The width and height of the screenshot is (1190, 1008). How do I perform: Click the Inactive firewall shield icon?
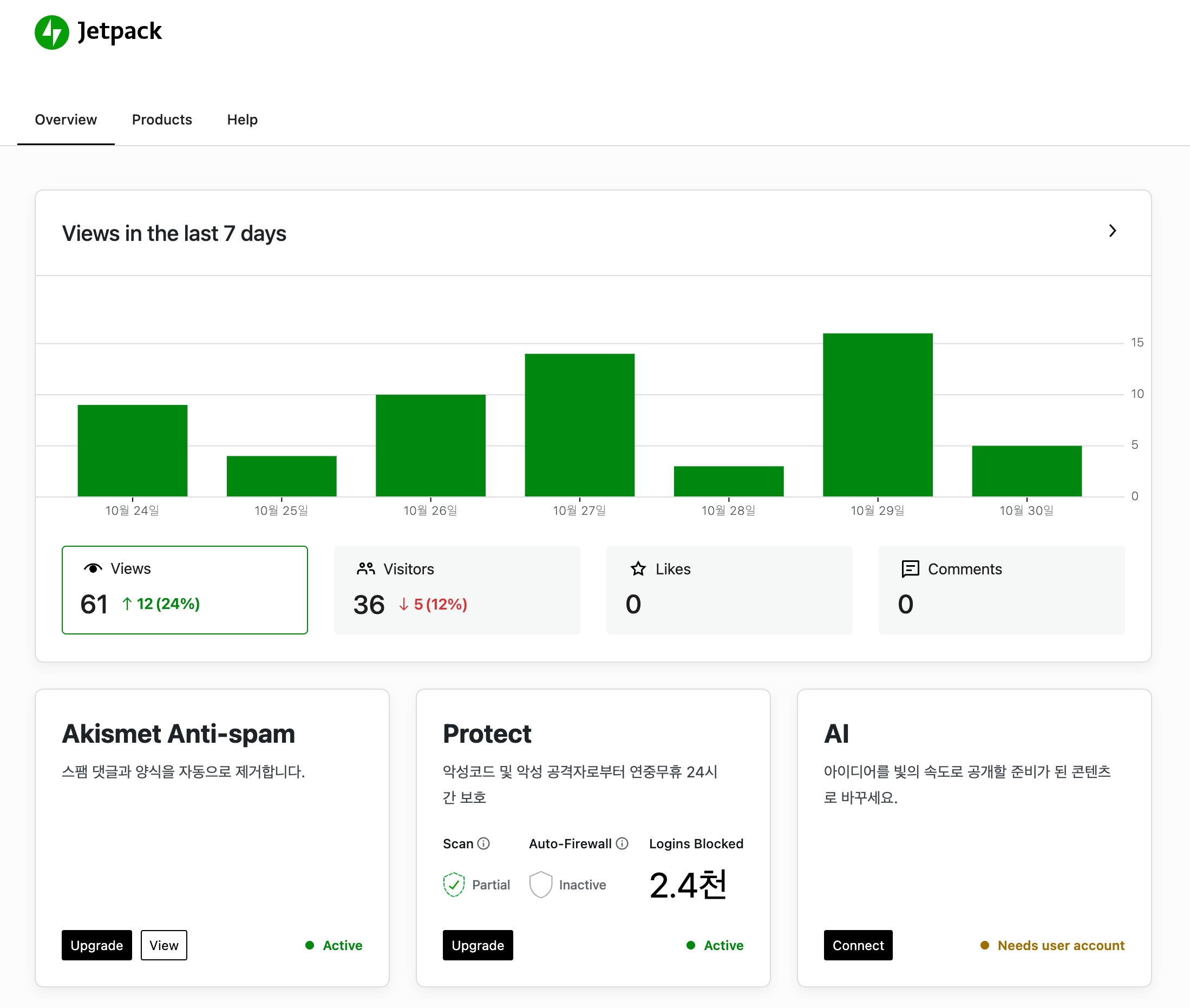540,885
